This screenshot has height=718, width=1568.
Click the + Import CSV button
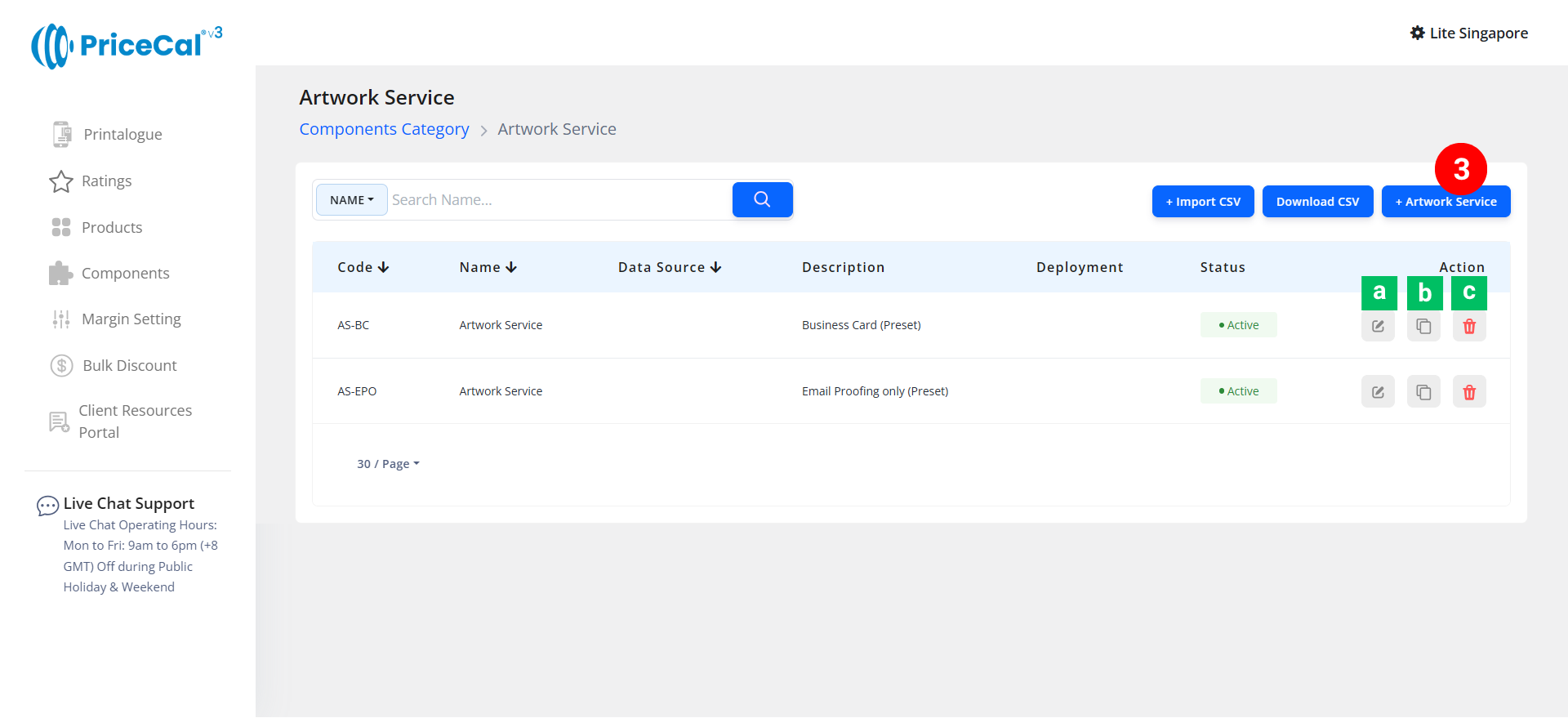tap(1202, 202)
